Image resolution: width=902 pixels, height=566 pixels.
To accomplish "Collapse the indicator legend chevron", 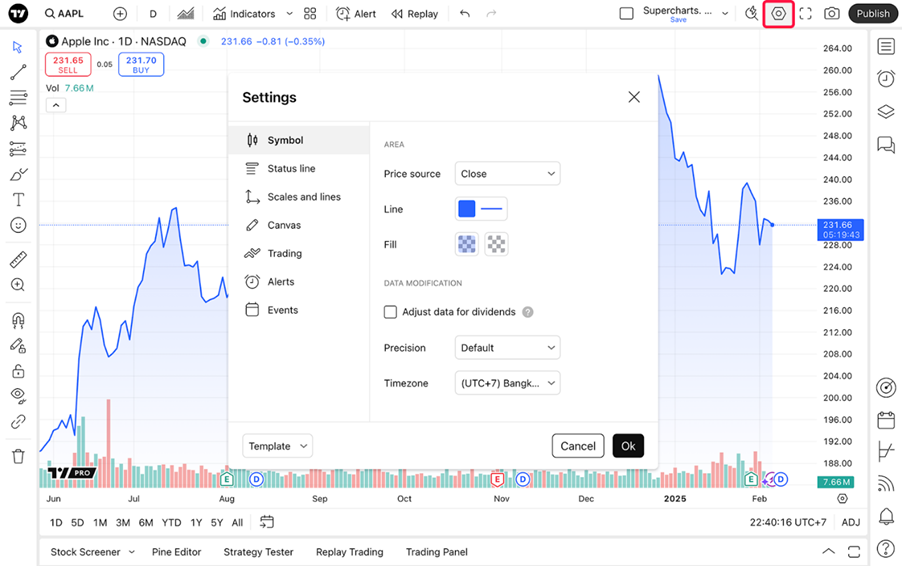I will point(56,105).
